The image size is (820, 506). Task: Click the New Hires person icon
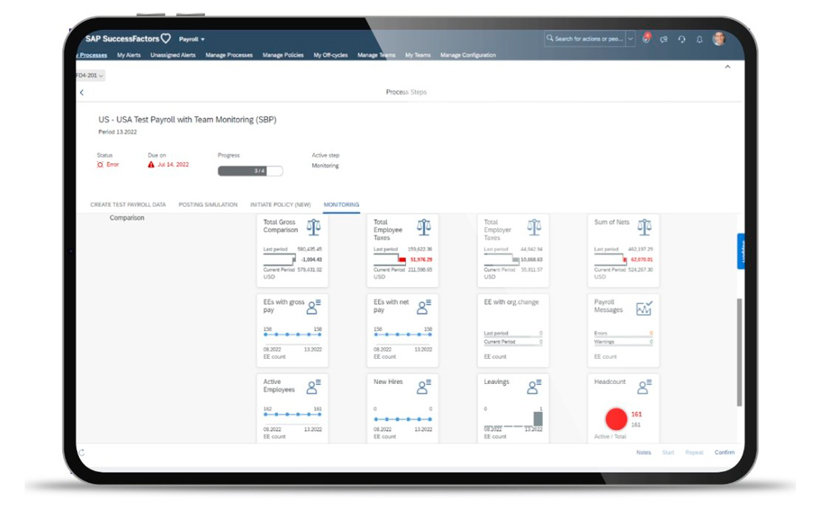[424, 387]
